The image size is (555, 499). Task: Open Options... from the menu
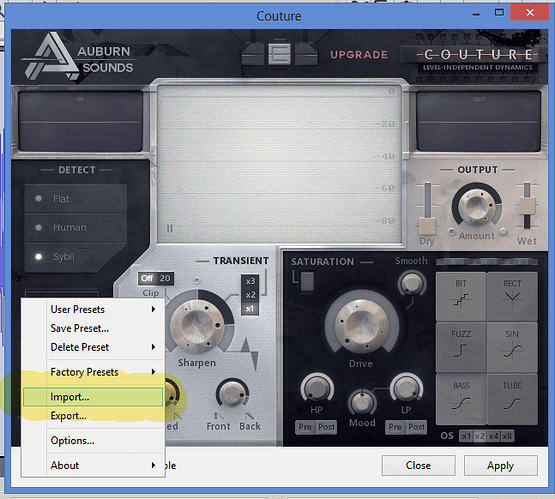[93, 440]
